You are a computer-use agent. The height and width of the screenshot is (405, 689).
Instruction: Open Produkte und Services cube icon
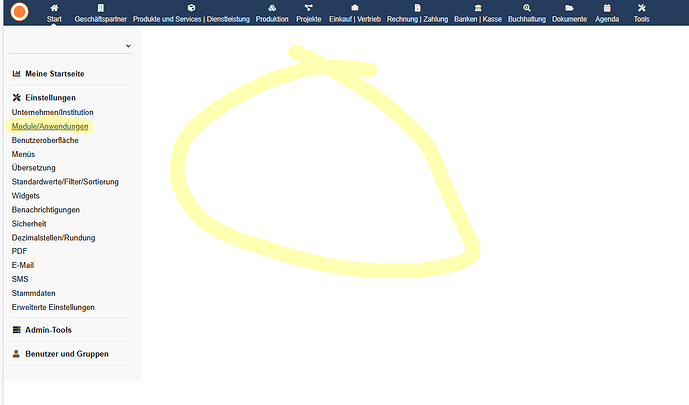[191, 8]
